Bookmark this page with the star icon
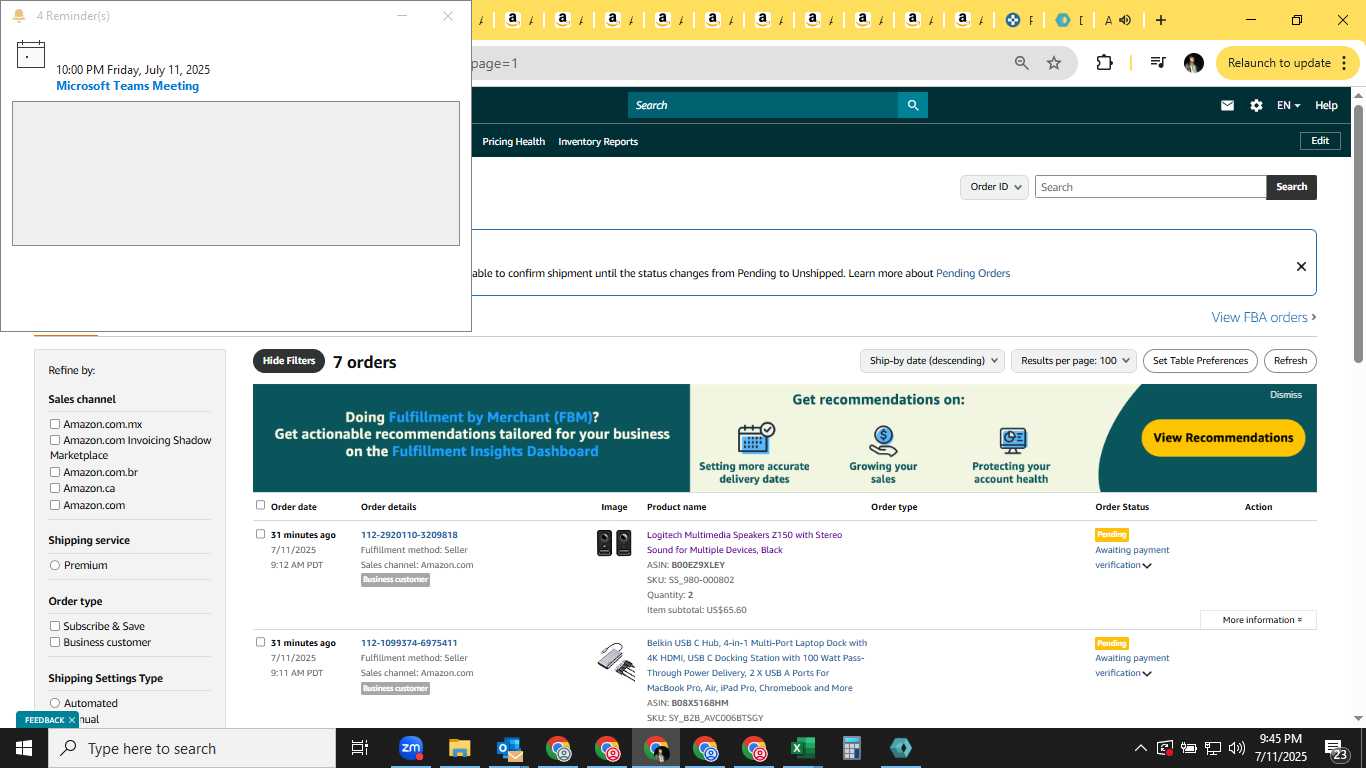The image size is (1366, 768). (x=1054, y=63)
